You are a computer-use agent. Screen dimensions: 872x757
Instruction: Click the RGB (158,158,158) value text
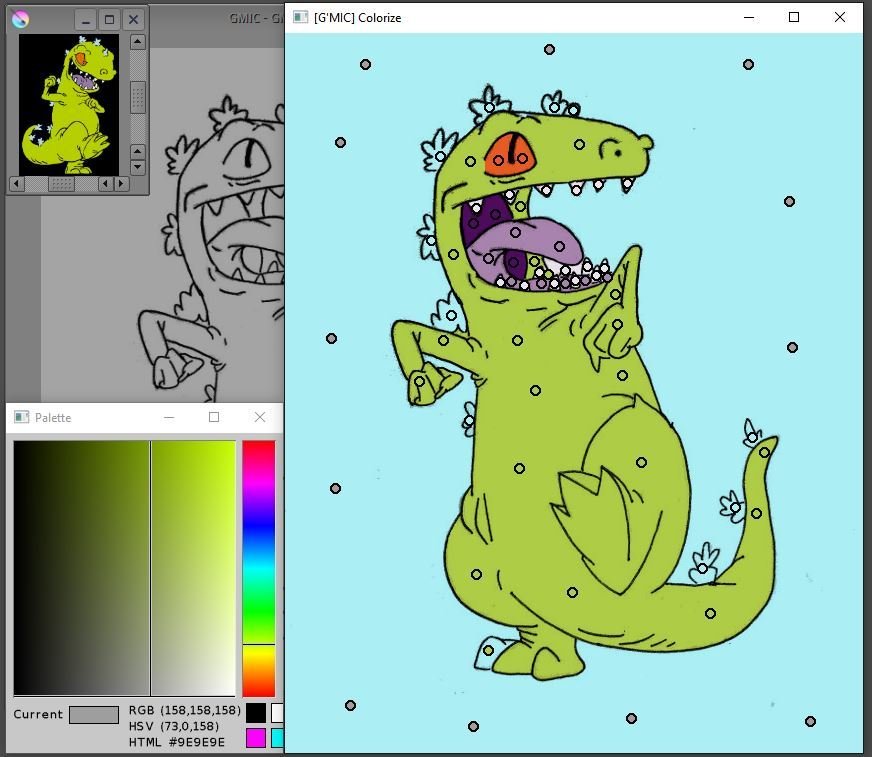coord(185,710)
